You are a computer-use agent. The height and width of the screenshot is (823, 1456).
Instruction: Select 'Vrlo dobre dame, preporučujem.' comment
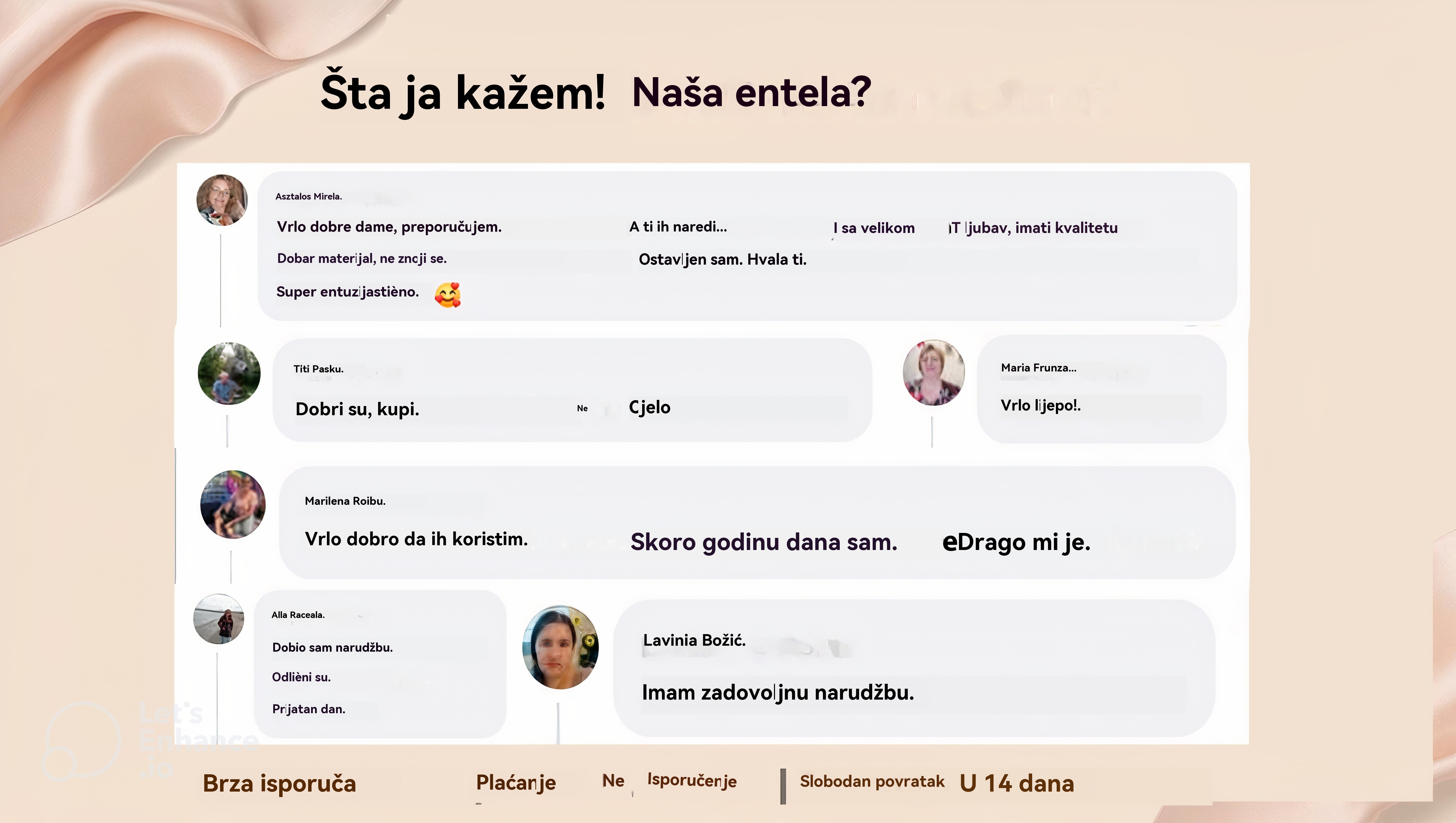[x=389, y=227]
